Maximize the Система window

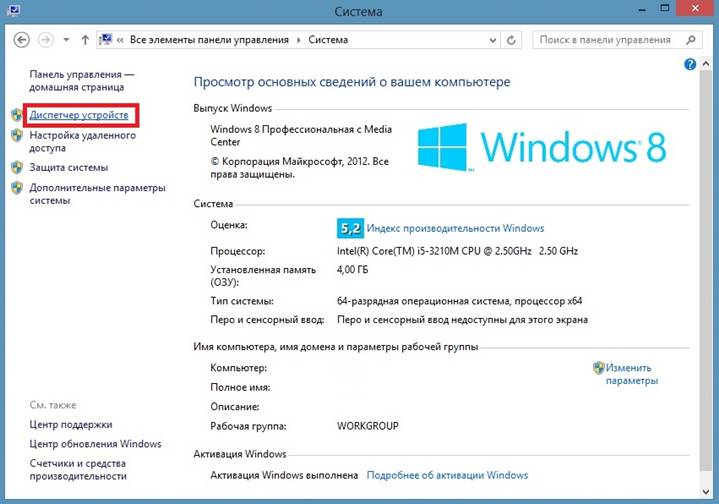coord(664,9)
